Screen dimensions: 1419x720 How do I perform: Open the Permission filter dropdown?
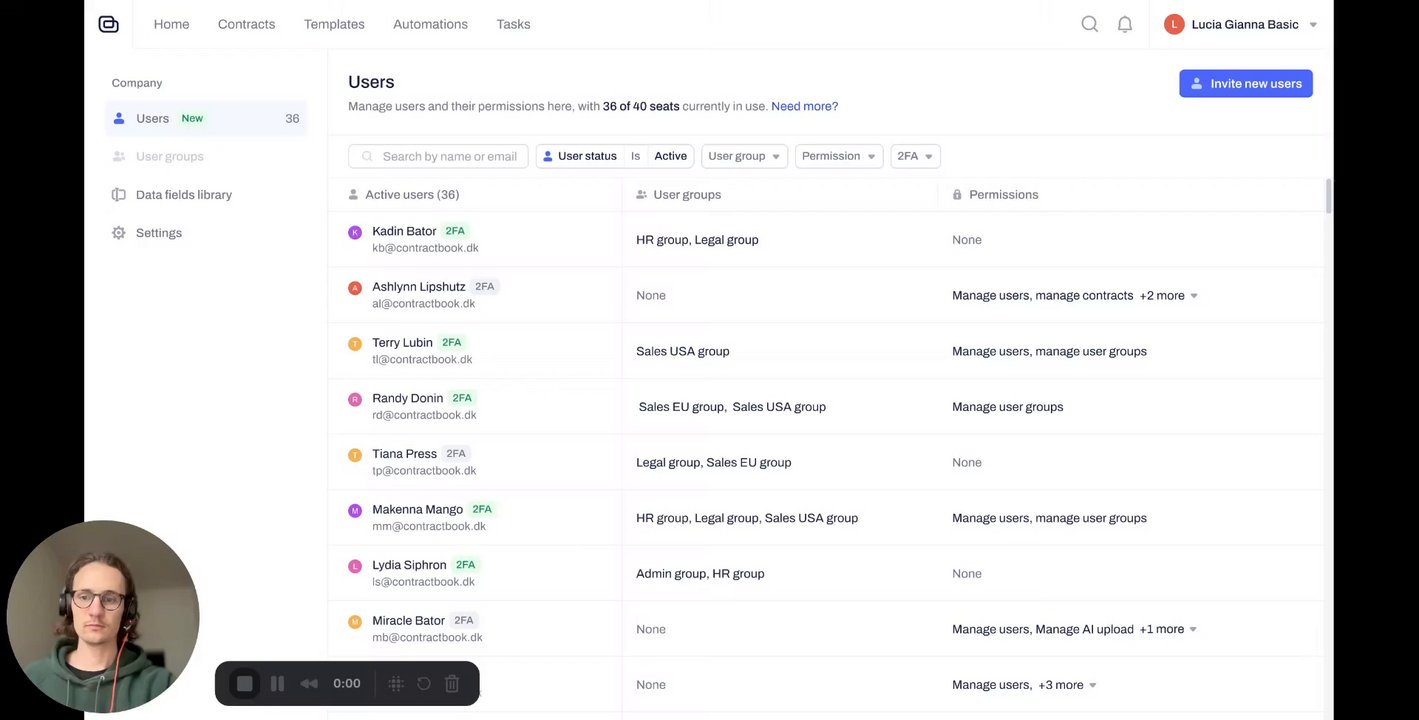point(838,156)
